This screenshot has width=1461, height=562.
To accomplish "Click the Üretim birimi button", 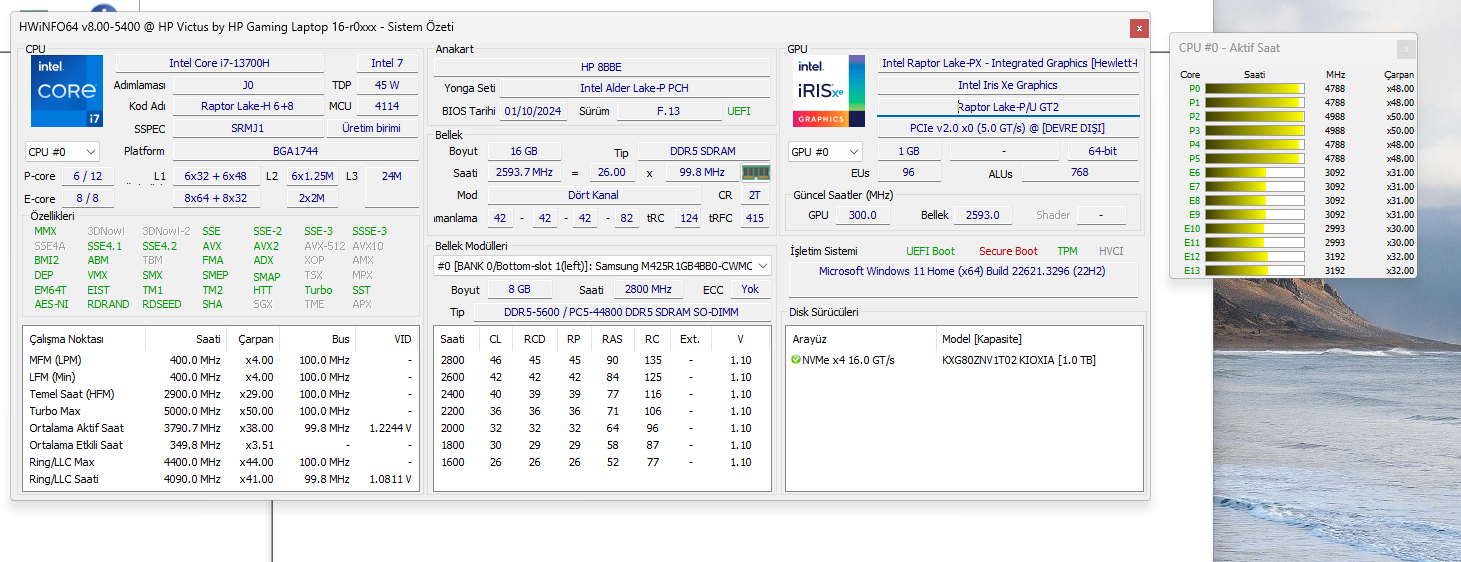I will 372,129.
